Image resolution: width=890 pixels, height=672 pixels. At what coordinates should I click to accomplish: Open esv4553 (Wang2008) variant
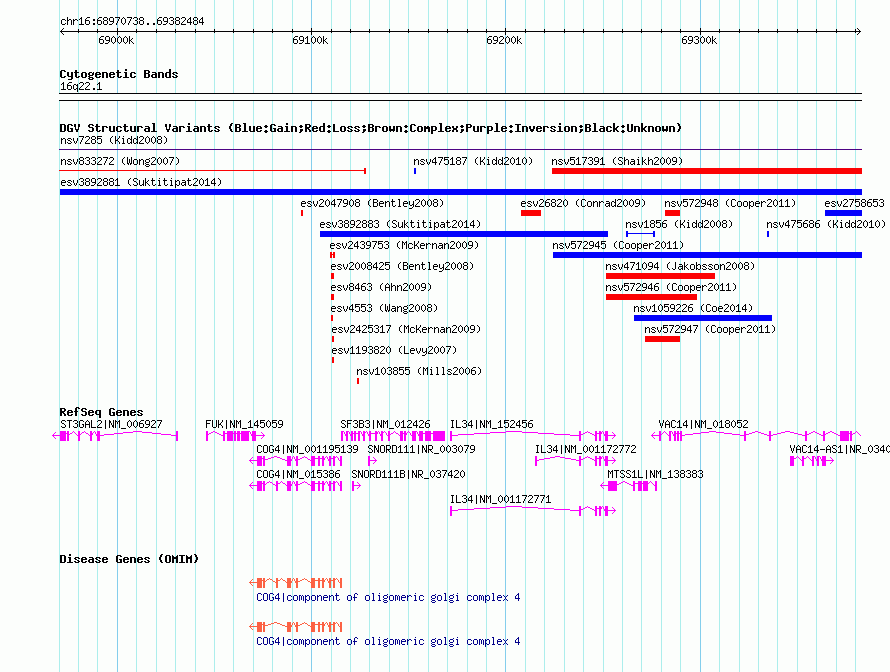click(384, 308)
